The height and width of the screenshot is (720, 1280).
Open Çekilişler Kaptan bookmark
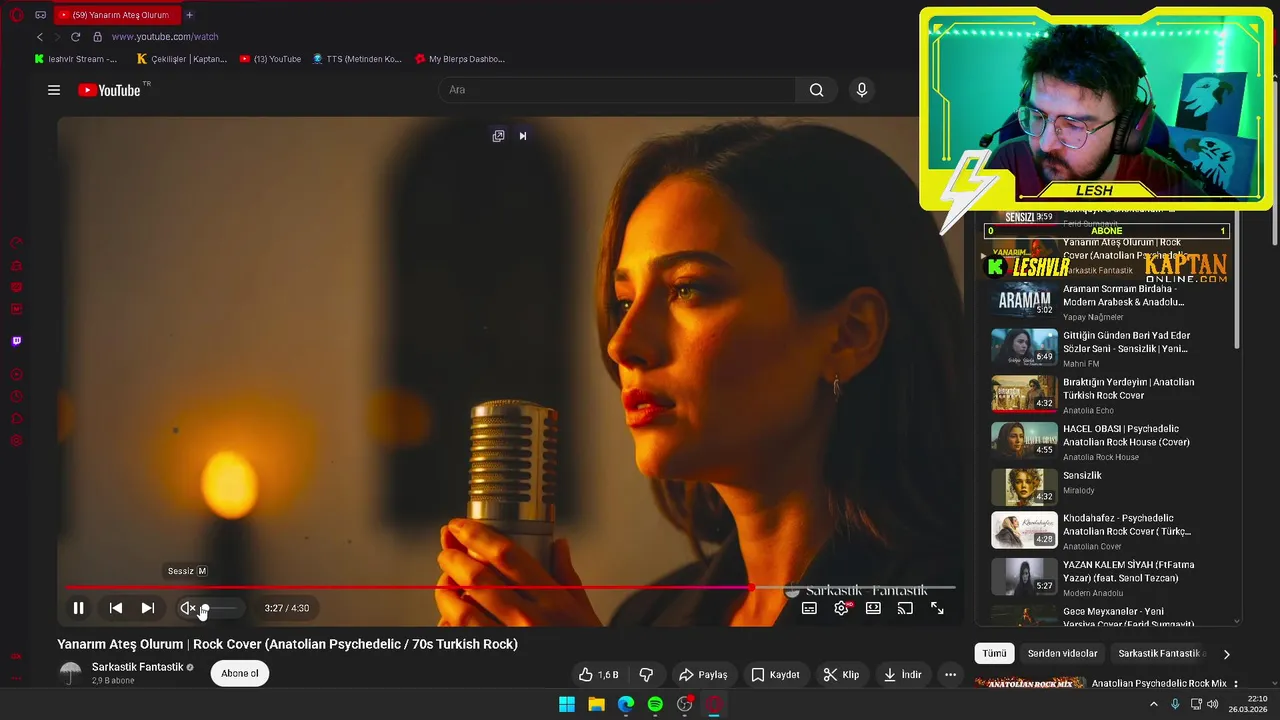(x=182, y=59)
